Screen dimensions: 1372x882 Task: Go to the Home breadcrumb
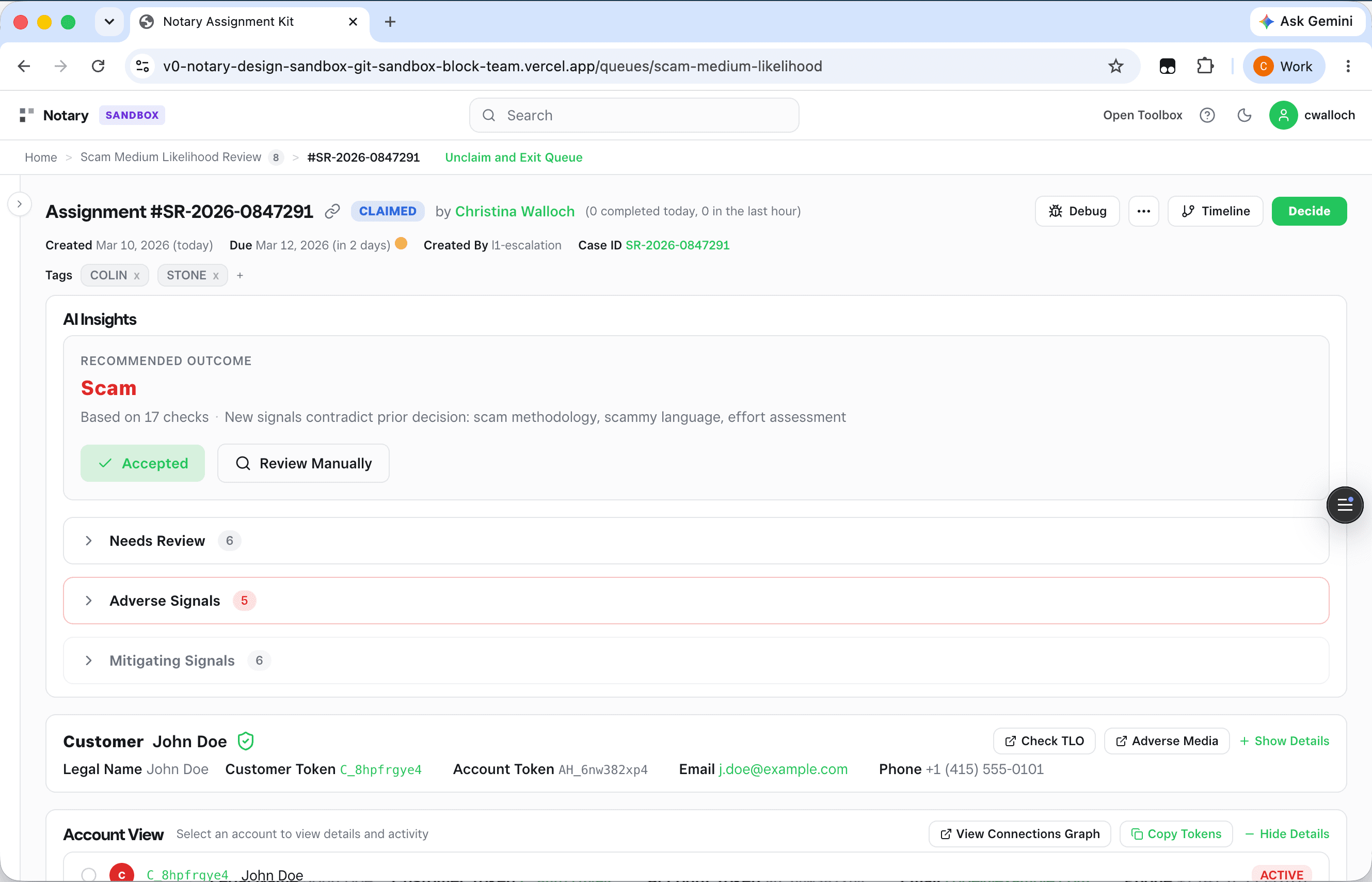point(41,157)
